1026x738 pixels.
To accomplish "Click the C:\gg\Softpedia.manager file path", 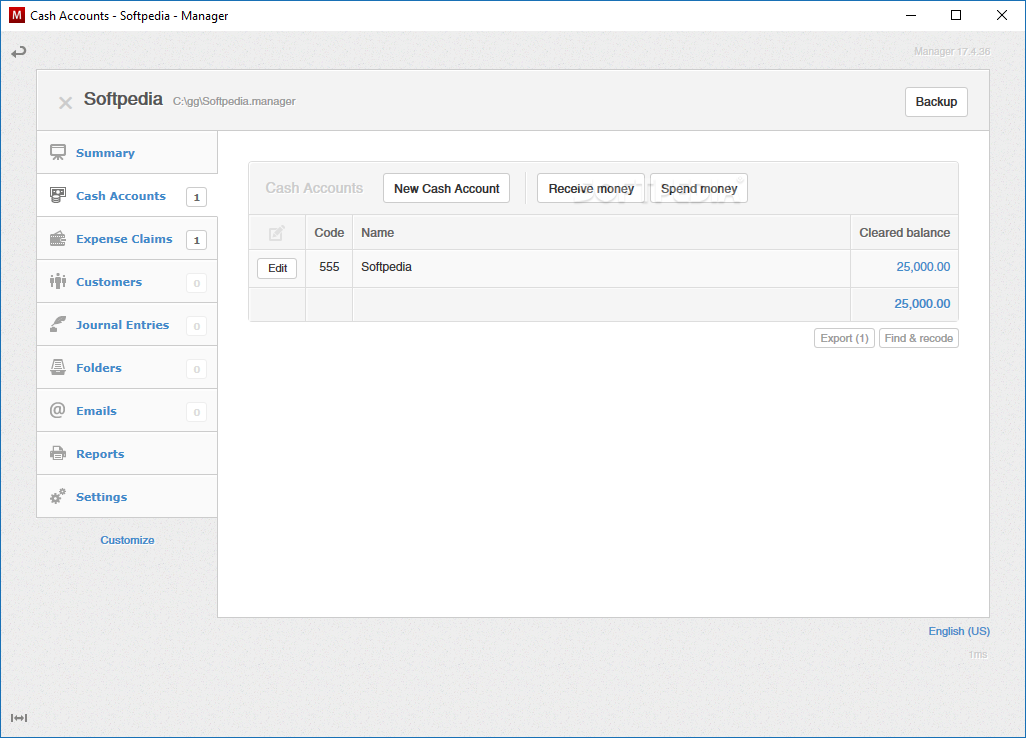I will tap(234, 101).
